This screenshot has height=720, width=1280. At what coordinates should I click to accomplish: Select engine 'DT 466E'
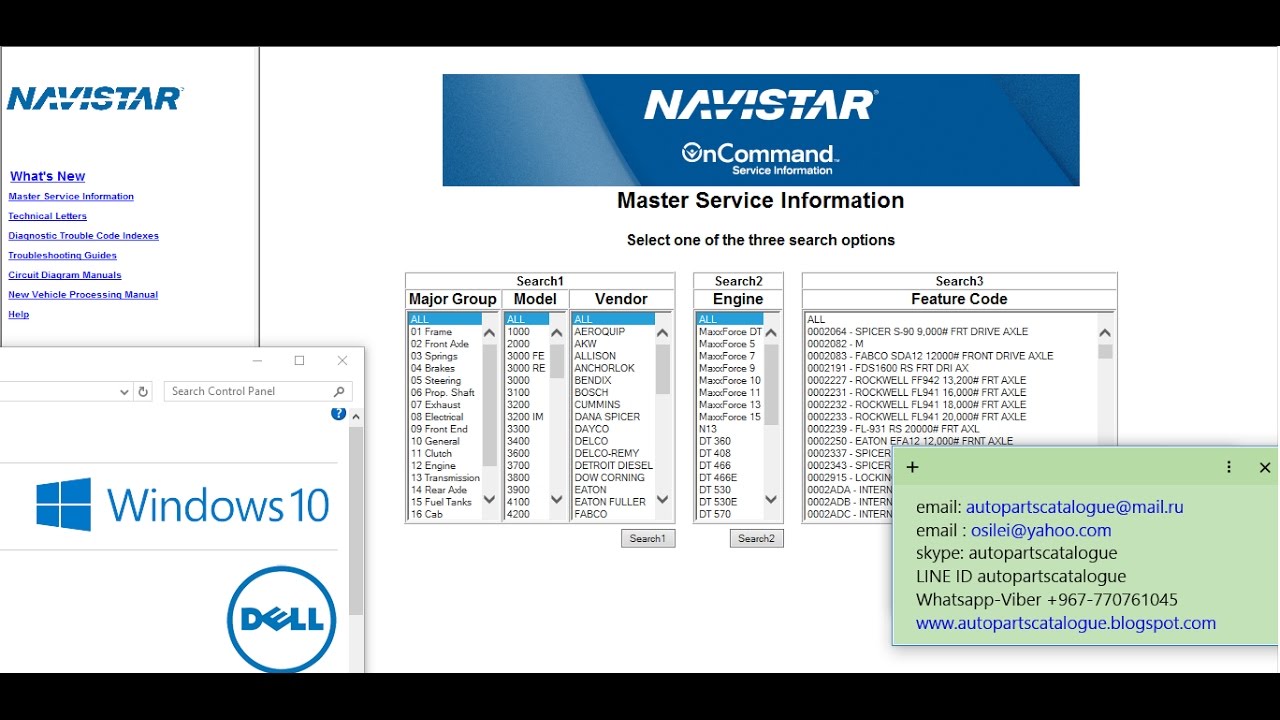[730, 478]
